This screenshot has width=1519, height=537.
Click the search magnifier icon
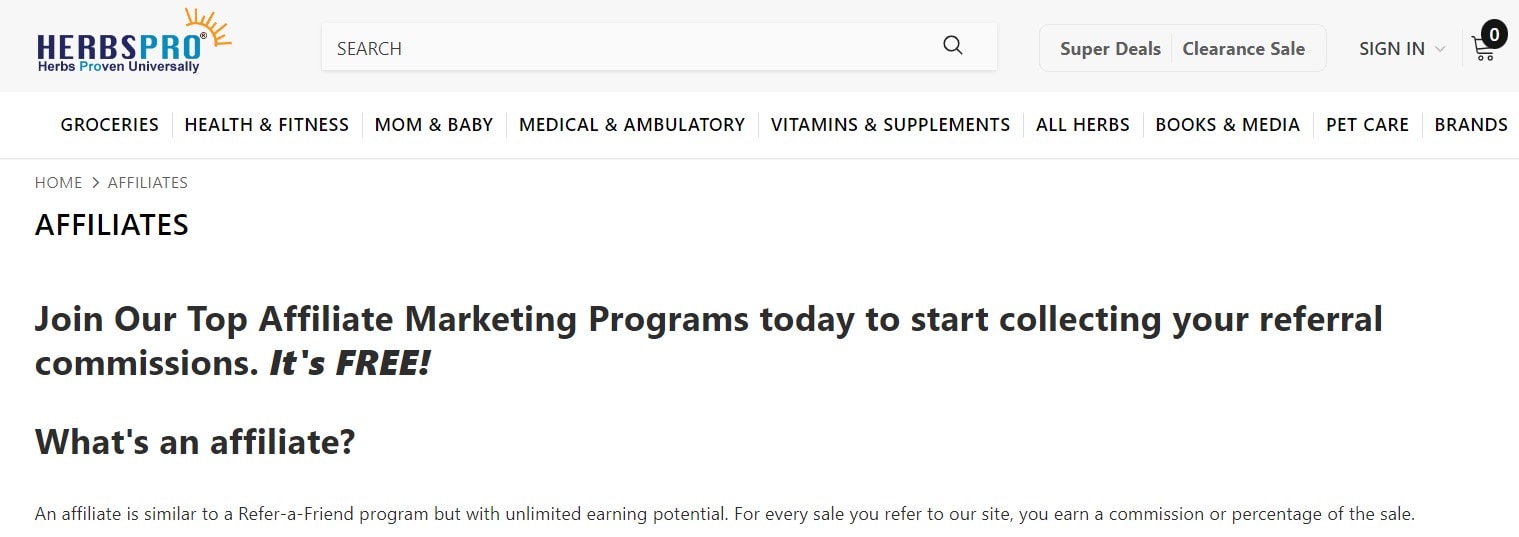pyautogui.click(x=953, y=46)
